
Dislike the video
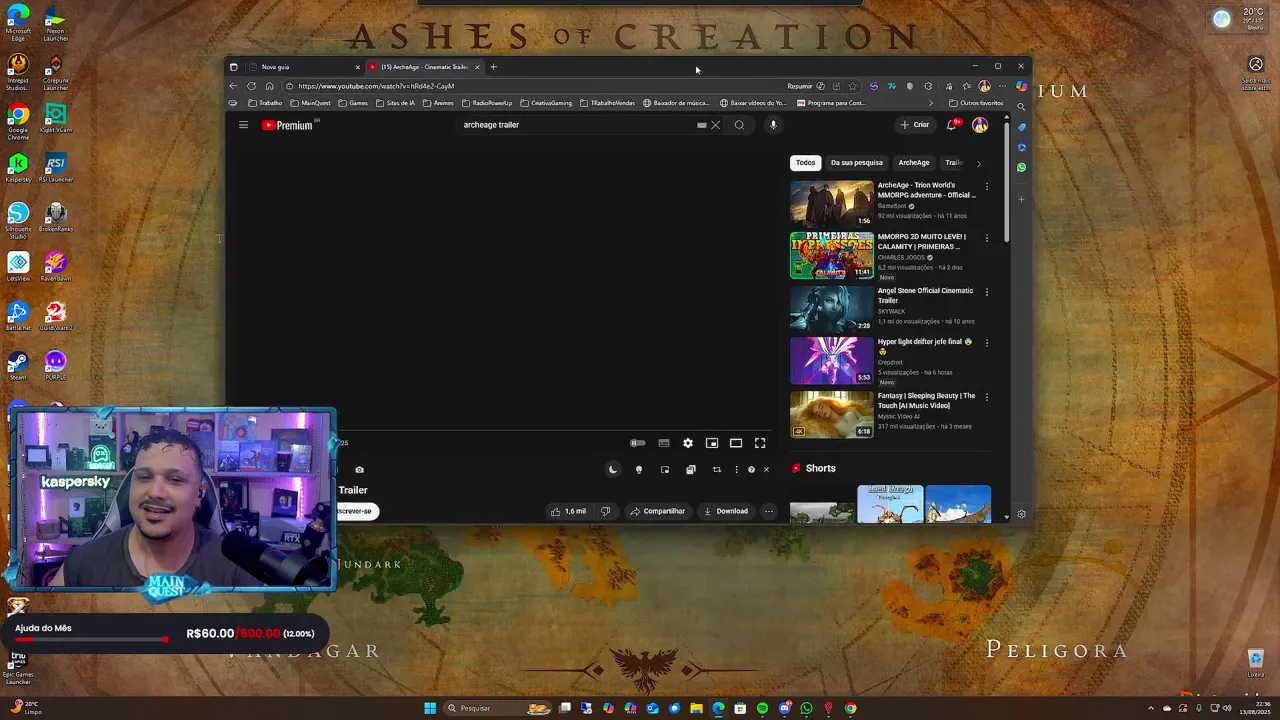point(605,511)
